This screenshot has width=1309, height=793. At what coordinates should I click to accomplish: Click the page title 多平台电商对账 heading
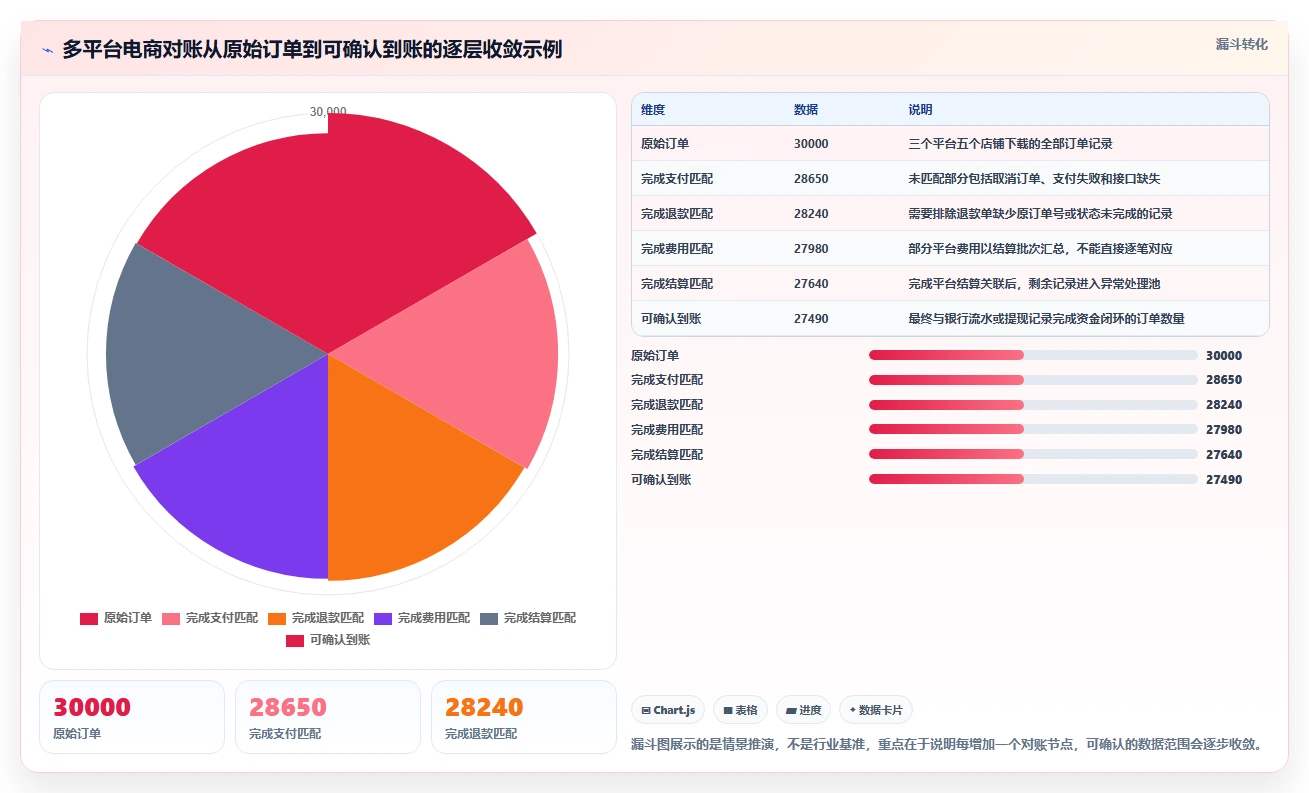(312, 49)
